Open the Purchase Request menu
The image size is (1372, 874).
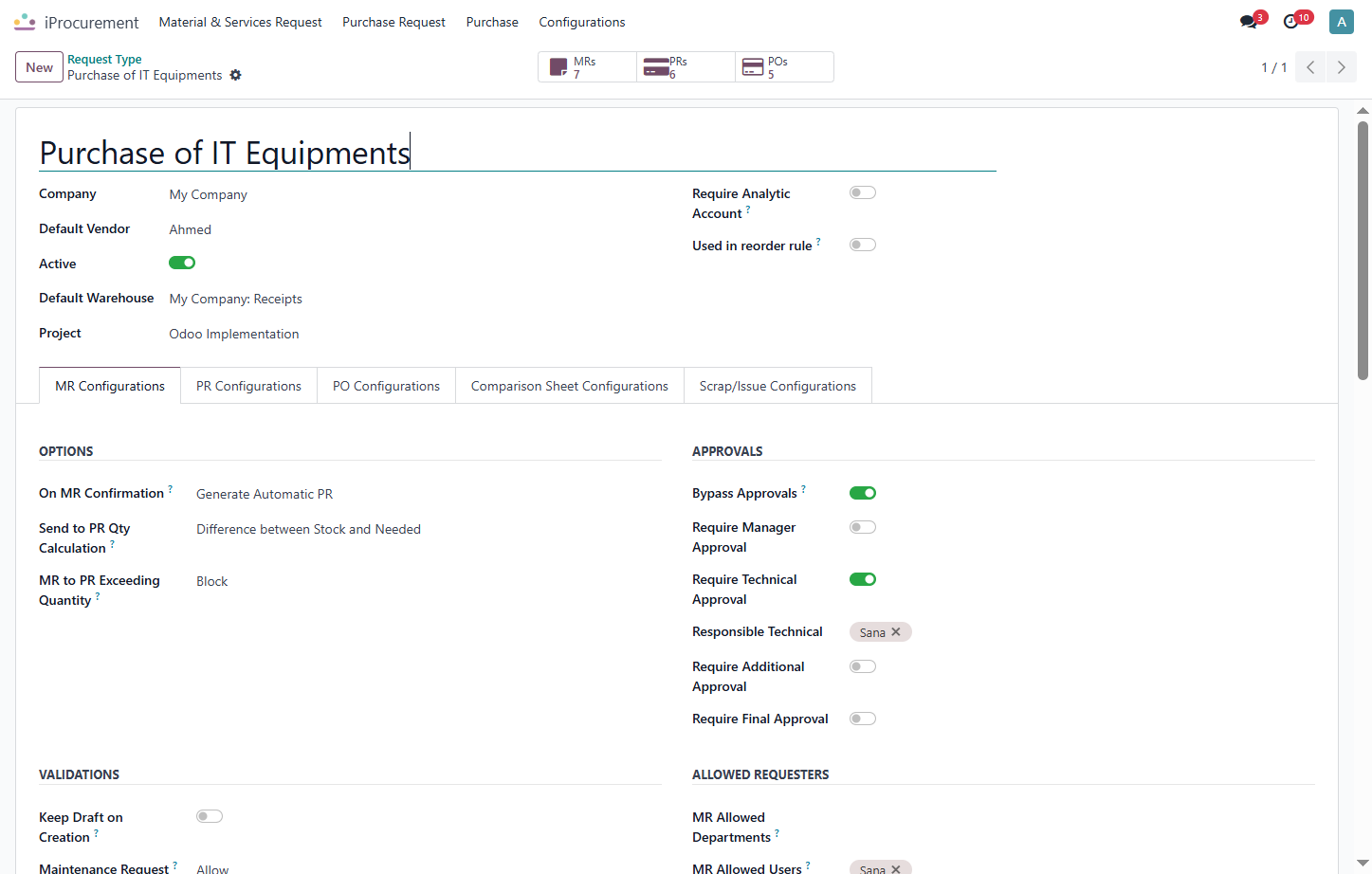coord(393,22)
